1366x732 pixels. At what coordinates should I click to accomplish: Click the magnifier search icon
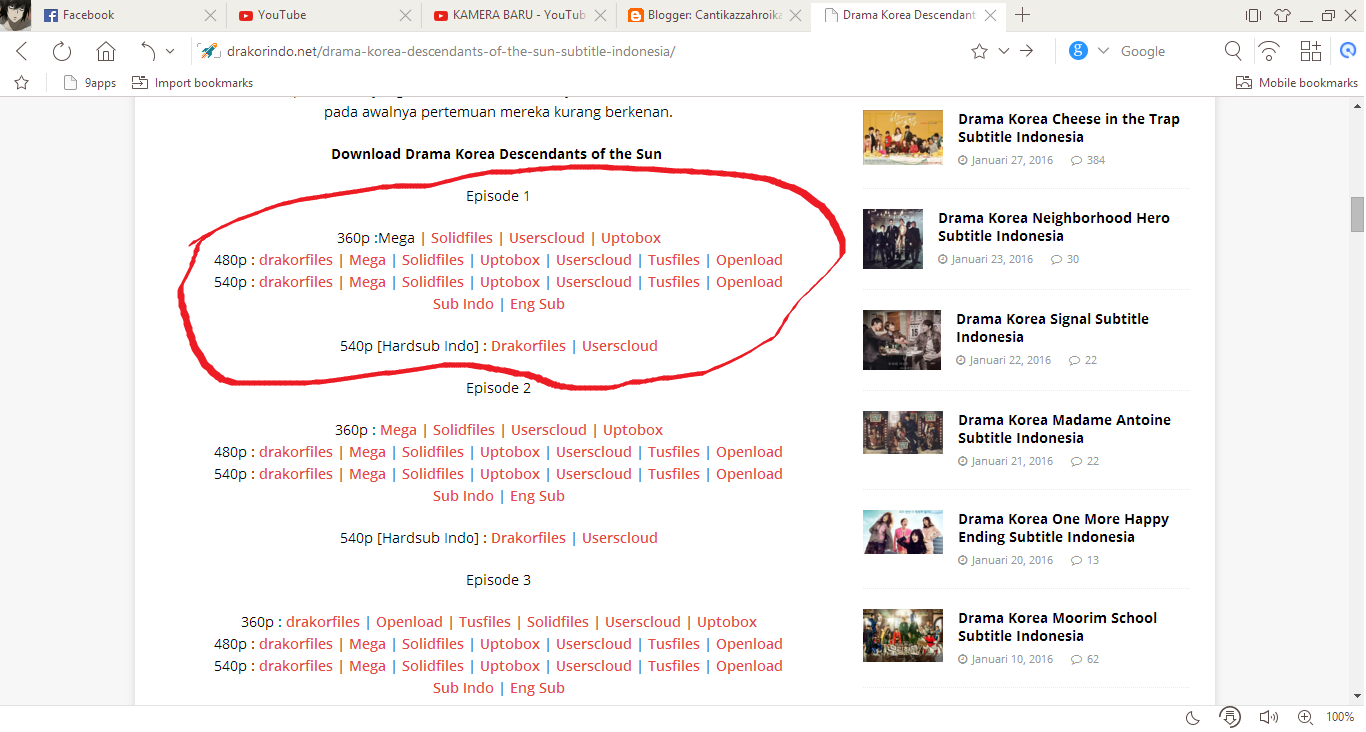(x=1233, y=51)
